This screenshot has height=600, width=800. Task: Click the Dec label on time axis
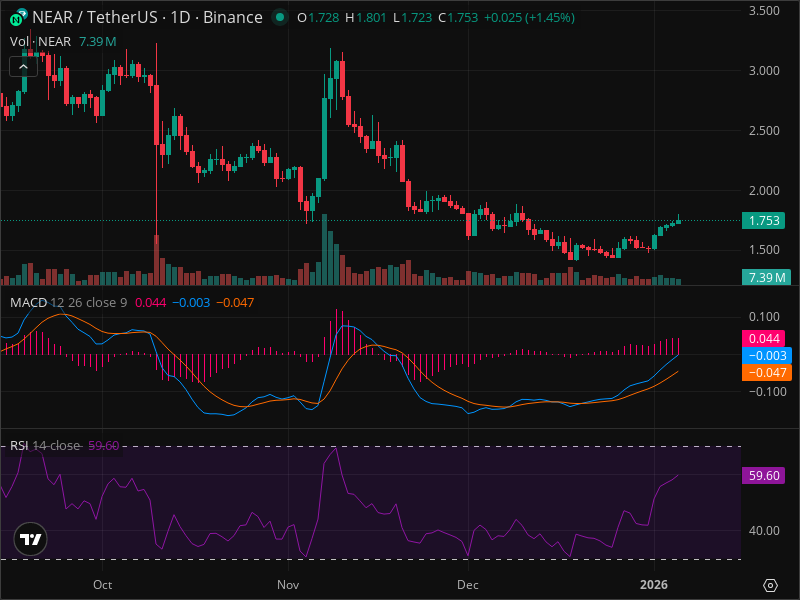point(468,585)
